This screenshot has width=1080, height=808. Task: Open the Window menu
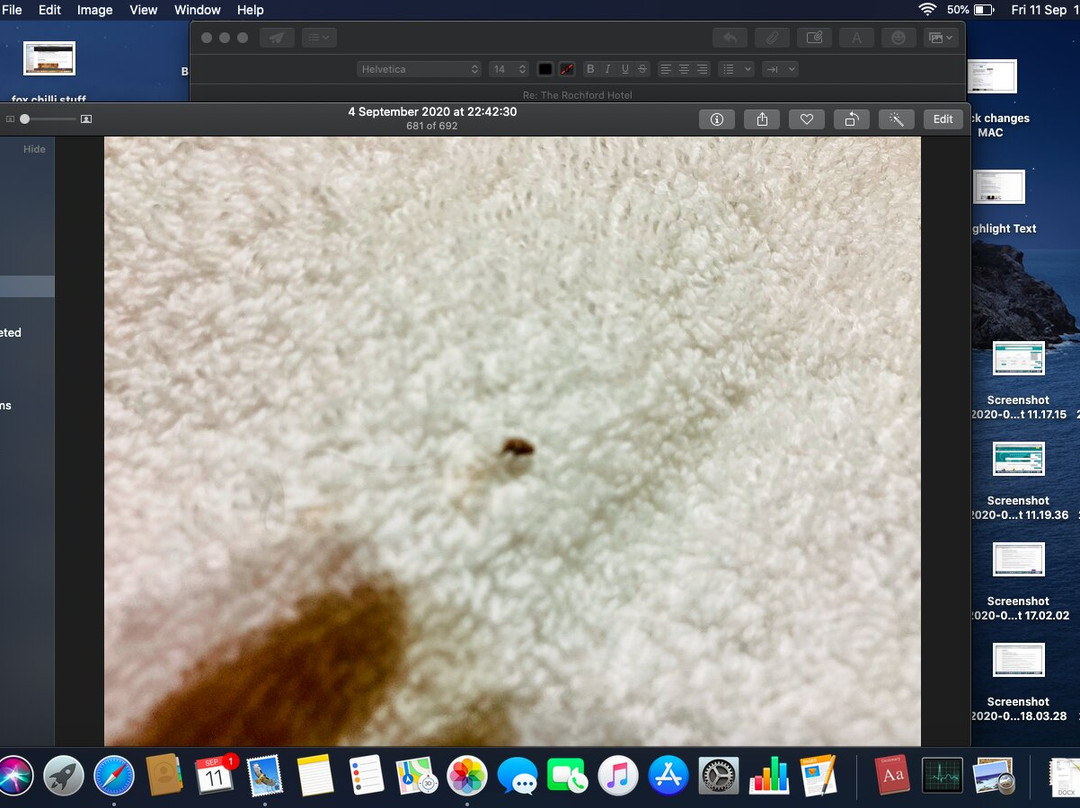[197, 10]
